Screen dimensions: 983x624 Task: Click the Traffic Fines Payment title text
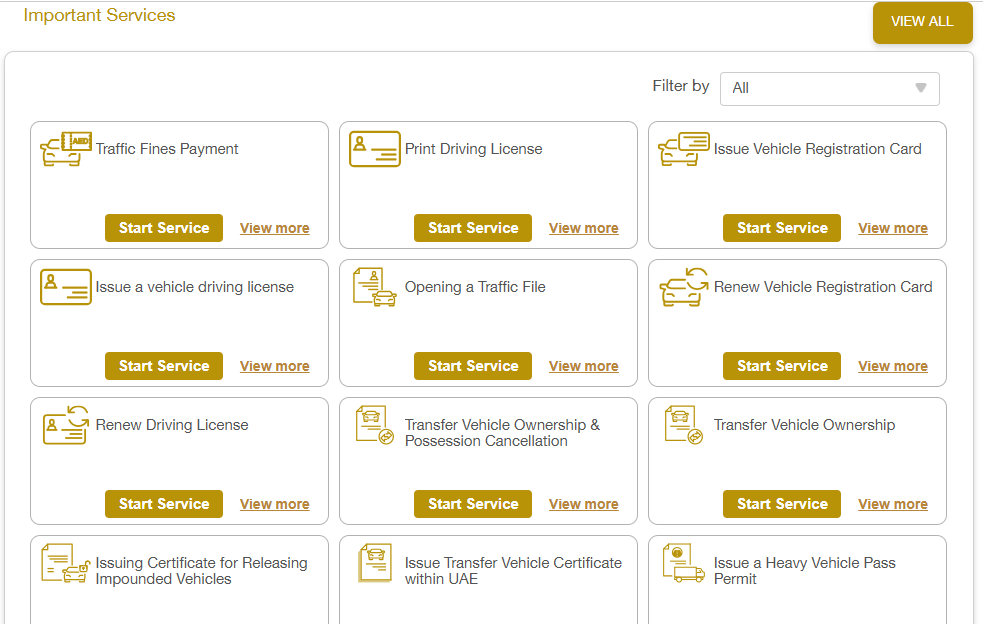click(167, 149)
